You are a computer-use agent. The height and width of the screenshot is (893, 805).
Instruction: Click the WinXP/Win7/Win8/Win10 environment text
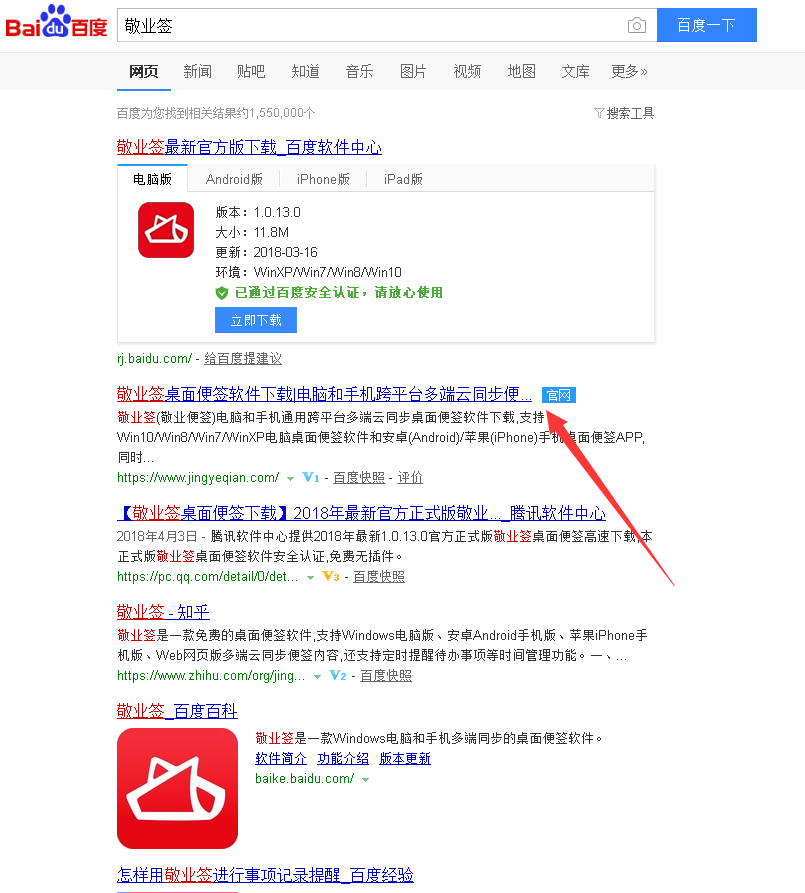point(328,272)
